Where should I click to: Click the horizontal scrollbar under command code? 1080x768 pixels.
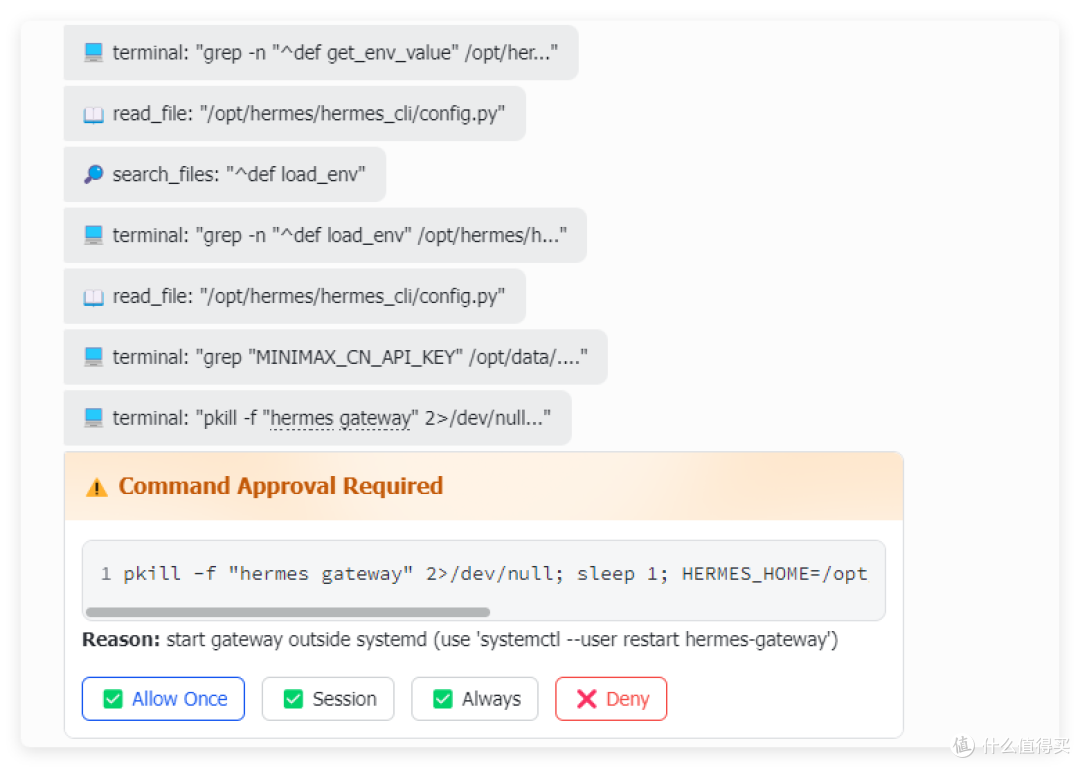pyautogui.click(x=288, y=612)
